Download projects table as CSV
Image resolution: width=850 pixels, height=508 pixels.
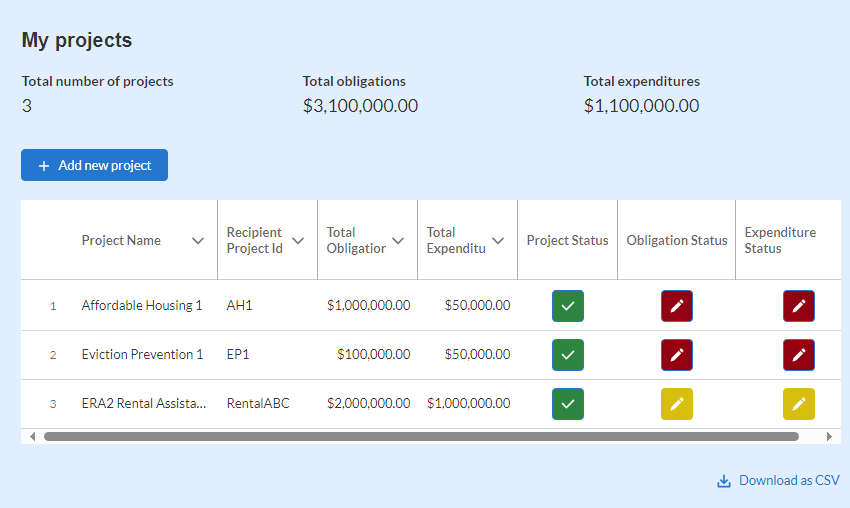(x=779, y=481)
